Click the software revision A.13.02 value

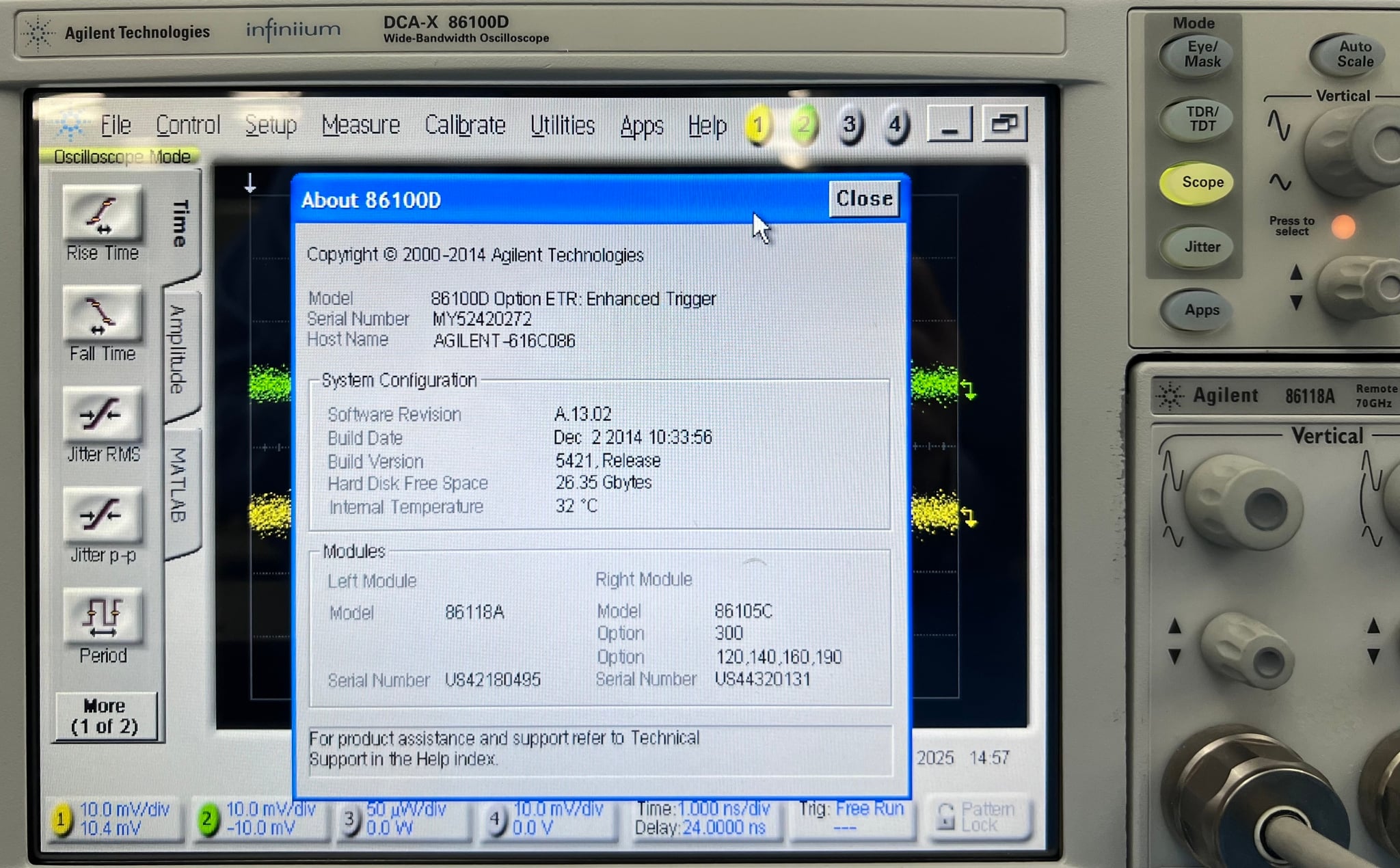583,414
